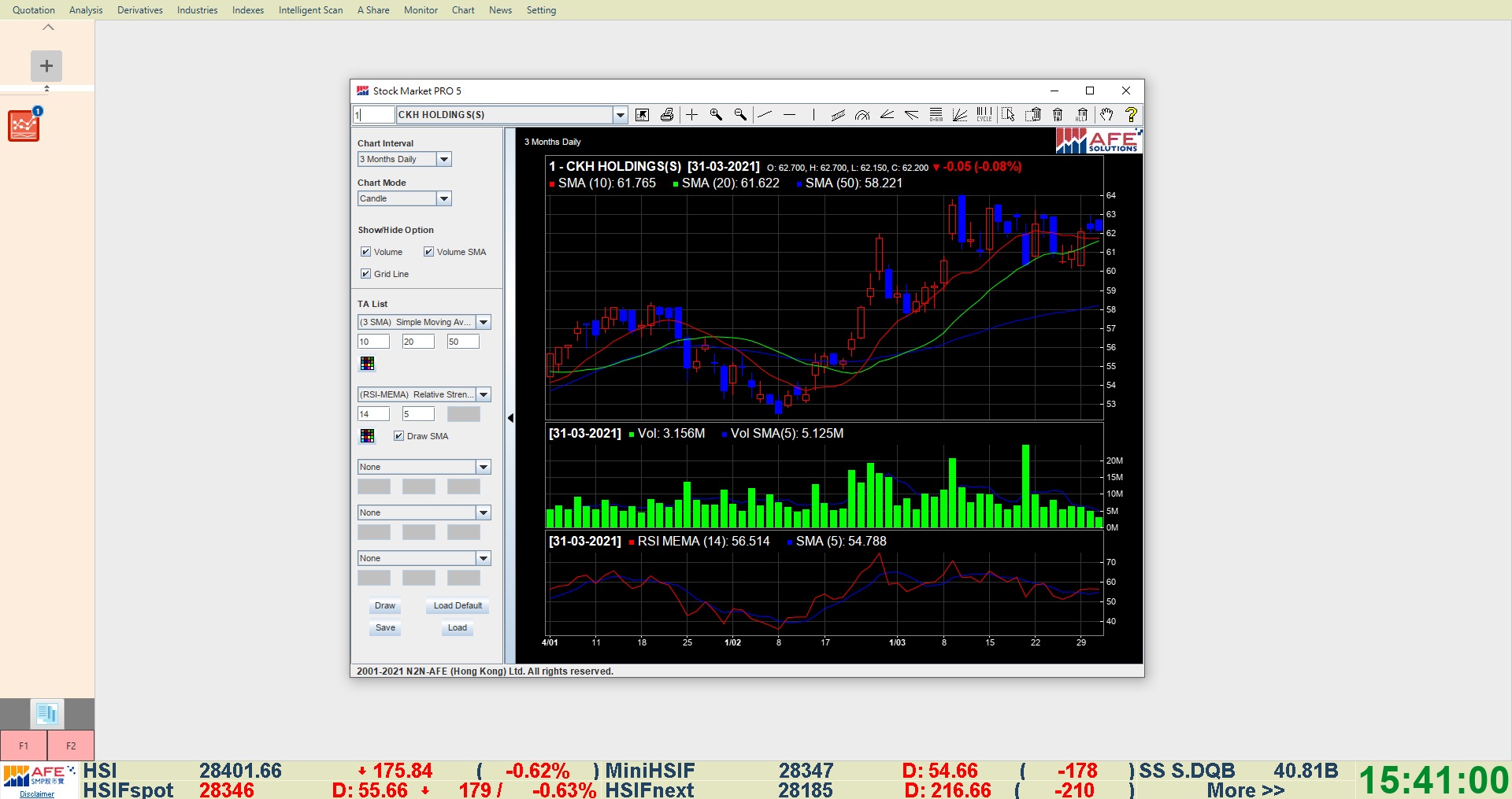
Task: Select the speed resistance fan tool
Action: click(x=911, y=115)
